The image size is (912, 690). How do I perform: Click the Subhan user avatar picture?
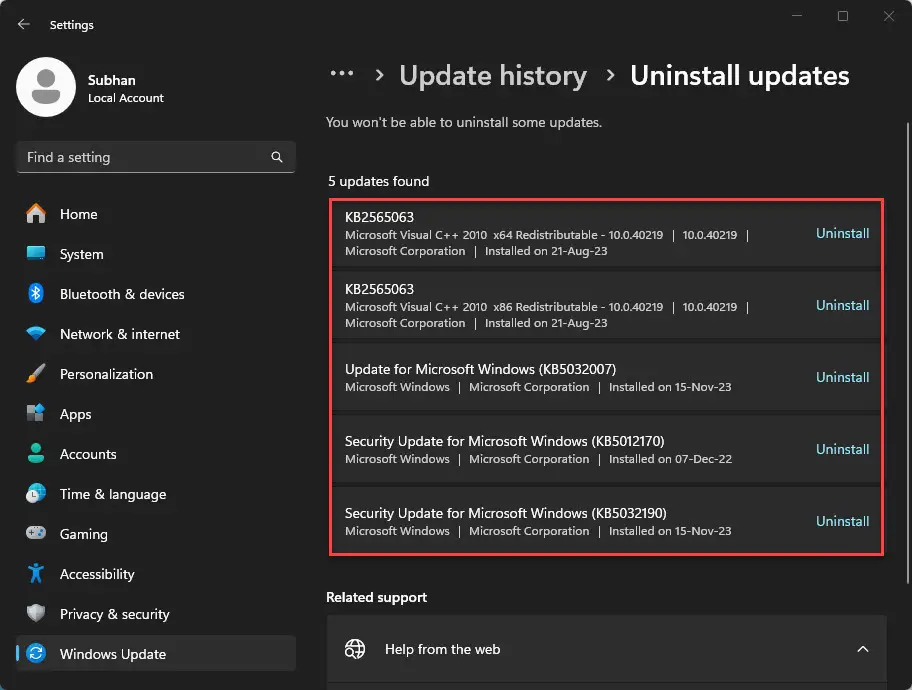point(46,87)
